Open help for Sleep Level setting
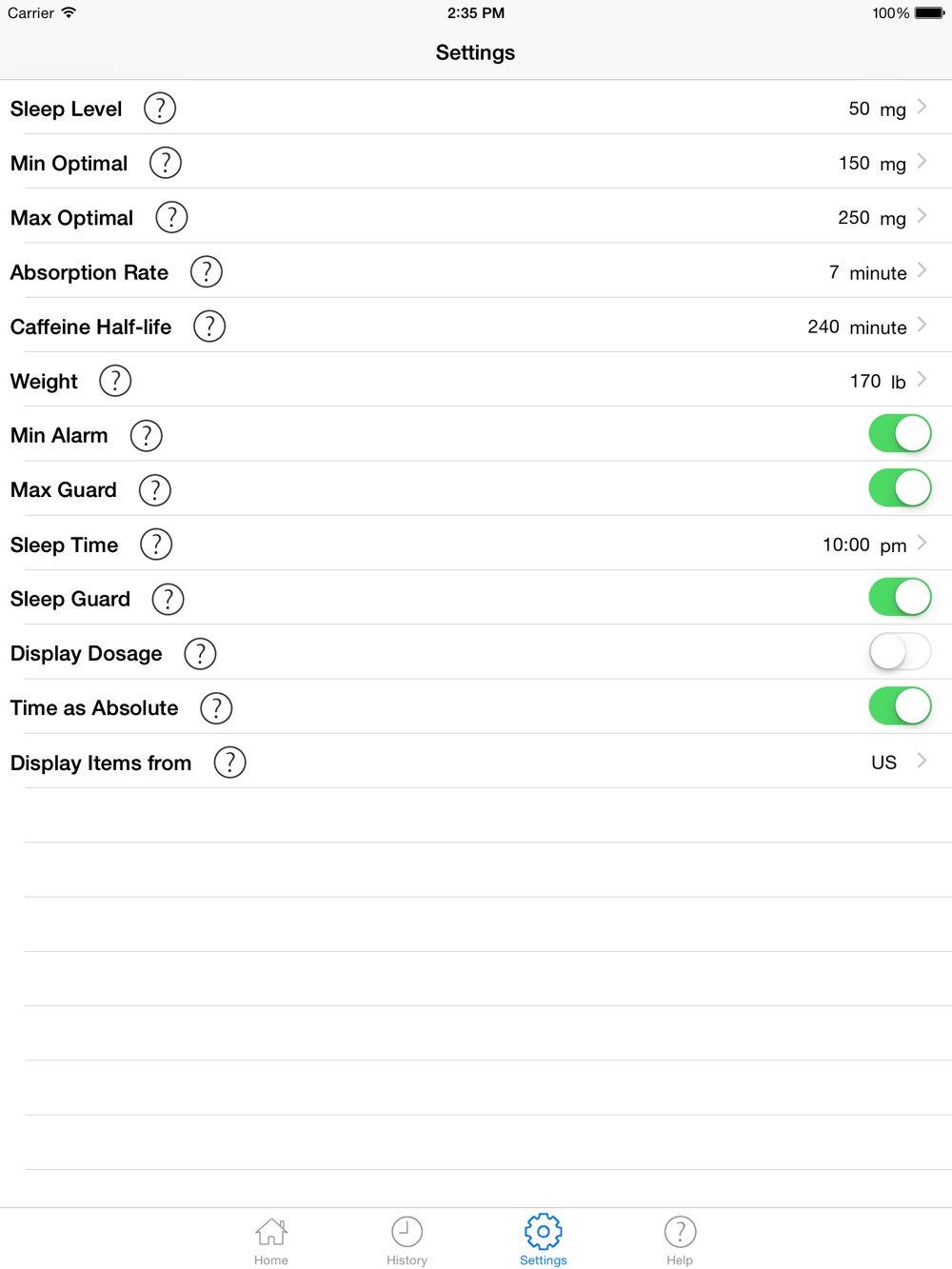Image resolution: width=952 pixels, height=1269 pixels. (x=160, y=109)
